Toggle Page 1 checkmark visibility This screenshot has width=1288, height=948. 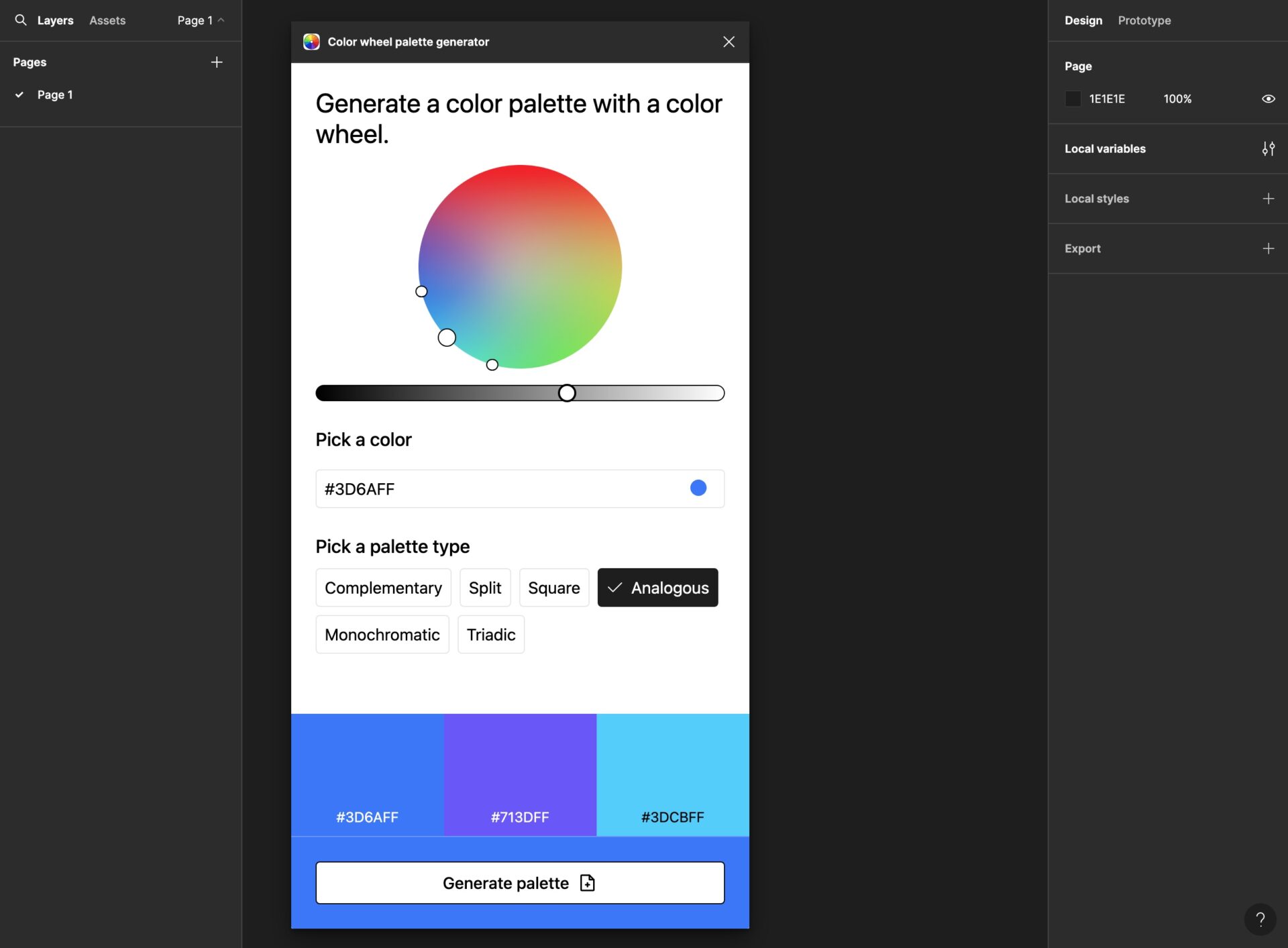click(x=18, y=94)
